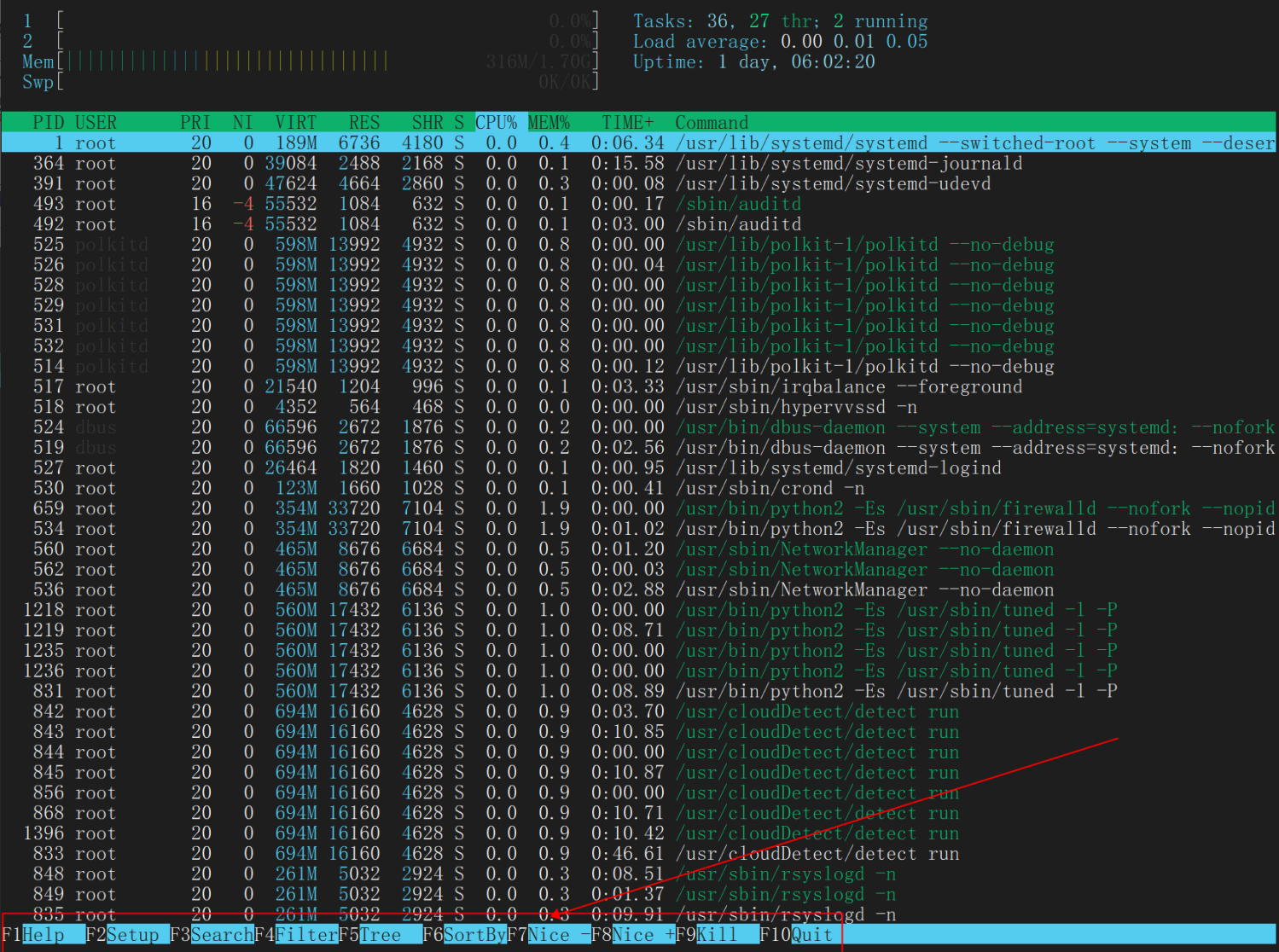The height and width of the screenshot is (952, 1279).
Task: Click the Uptime reading
Action: pyautogui.click(x=753, y=61)
